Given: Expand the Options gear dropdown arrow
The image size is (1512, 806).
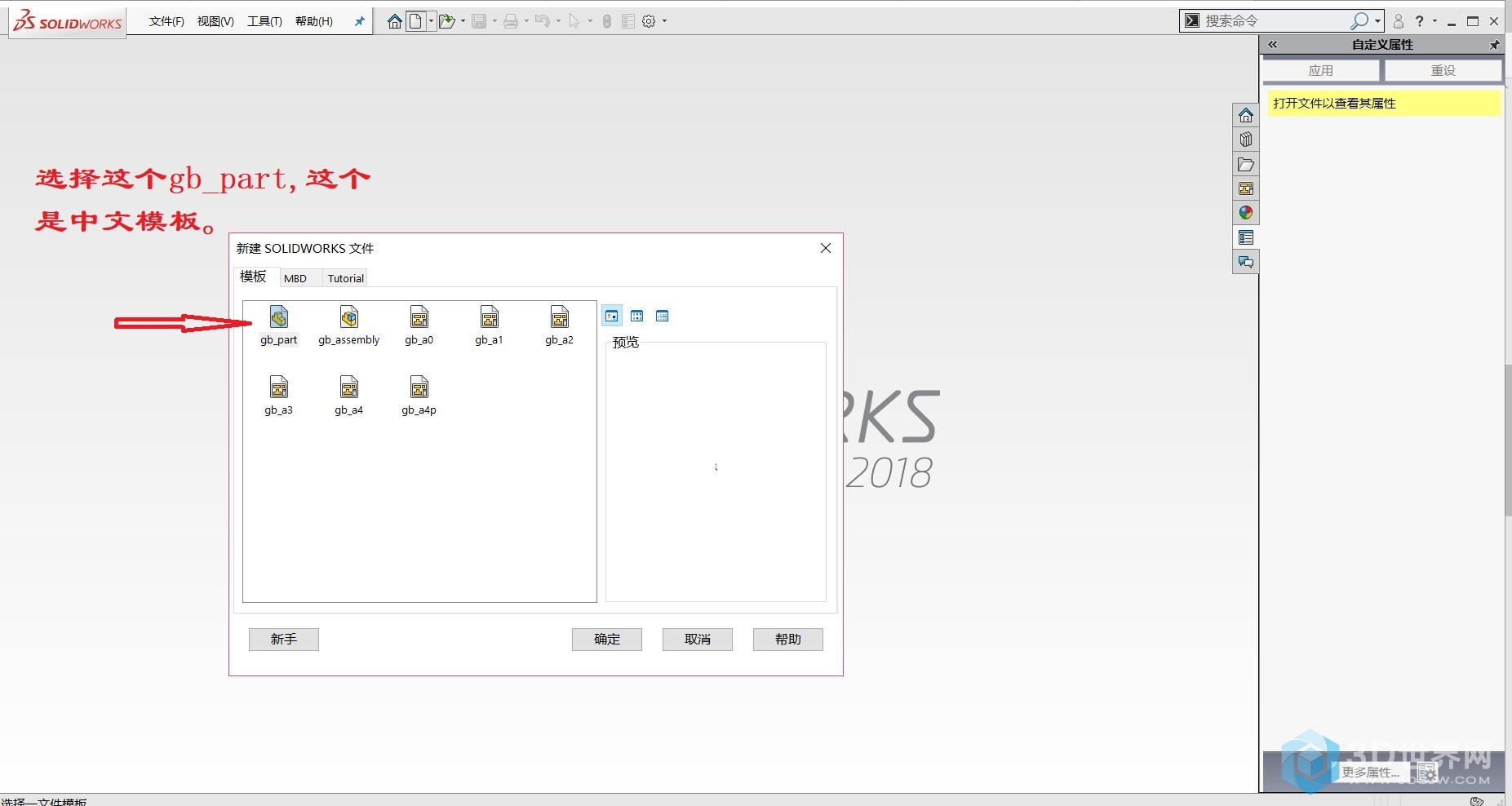Looking at the screenshot, I should click(664, 21).
